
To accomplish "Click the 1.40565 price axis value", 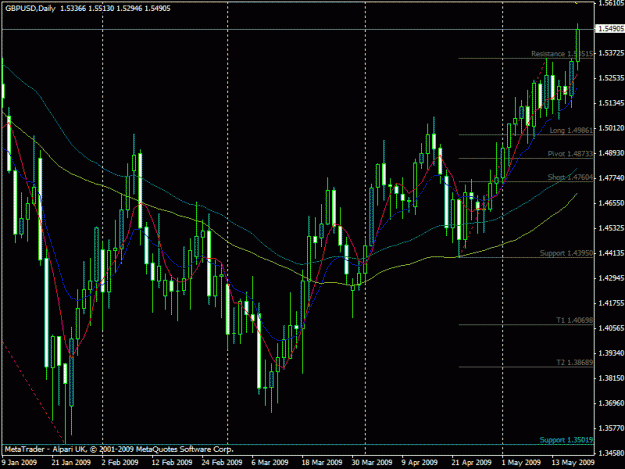I will pos(611,328).
